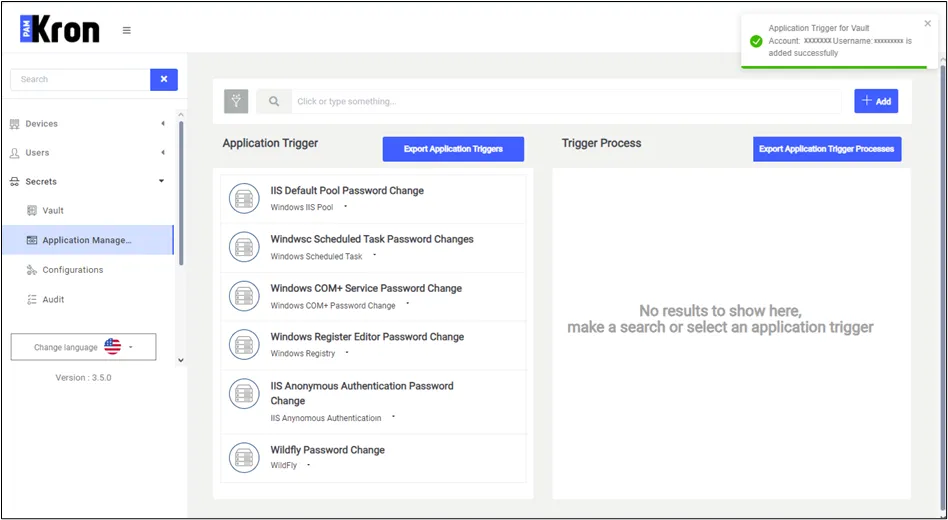Image resolution: width=948 pixels, height=520 pixels.
Task: Click the filter funnel icon
Action: click(236, 102)
